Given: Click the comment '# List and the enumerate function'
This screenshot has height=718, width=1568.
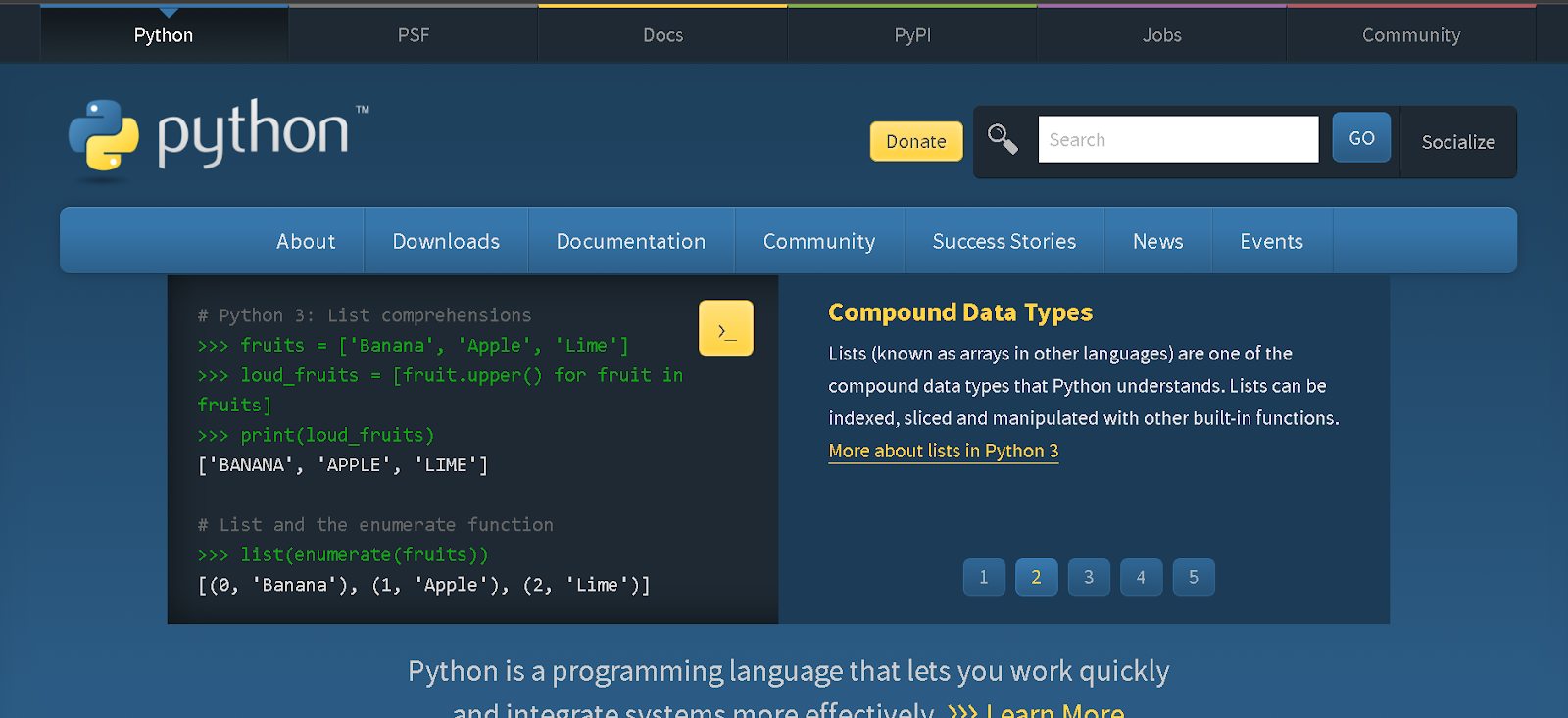Looking at the screenshot, I should tap(375, 525).
